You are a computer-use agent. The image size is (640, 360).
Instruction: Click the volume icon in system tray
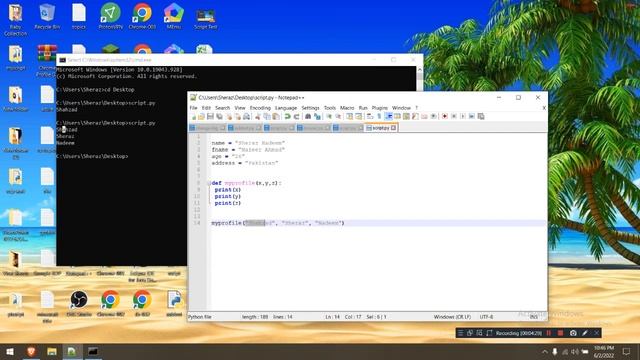tap(575, 351)
